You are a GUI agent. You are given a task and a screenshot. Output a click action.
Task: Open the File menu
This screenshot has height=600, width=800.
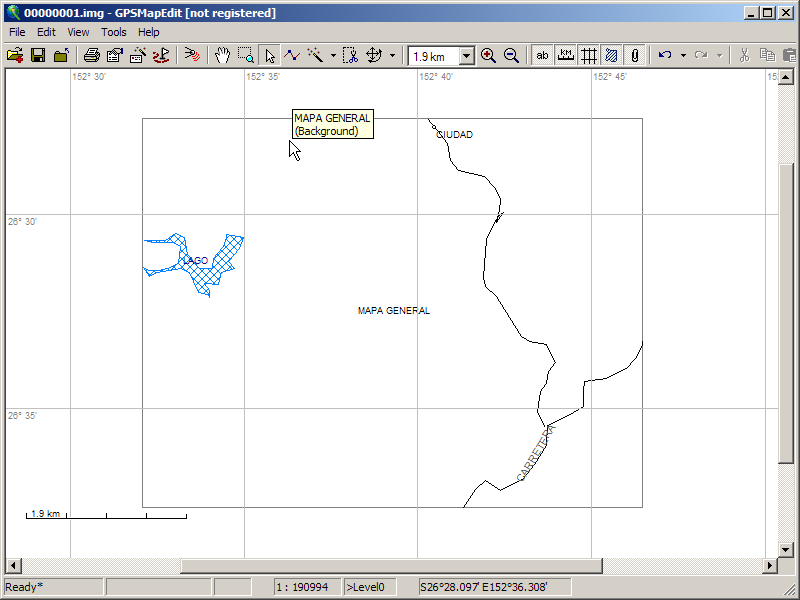click(x=17, y=32)
